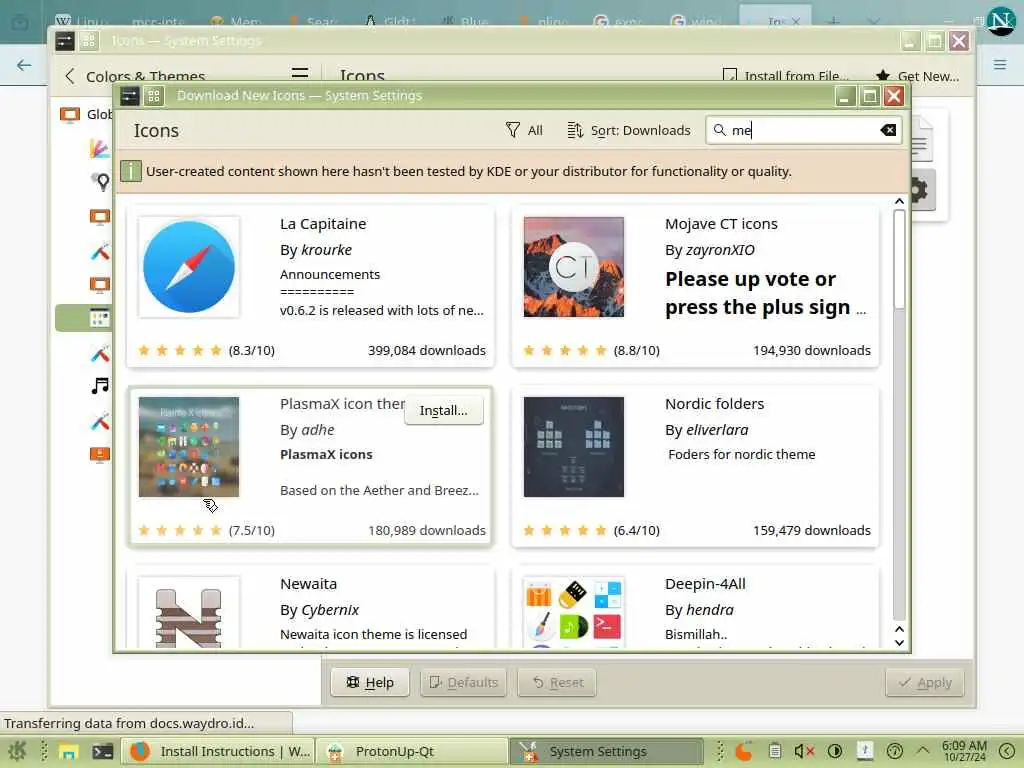This screenshot has height=768, width=1024.
Task: Click the results list scrollbar handle
Action: 899,259
